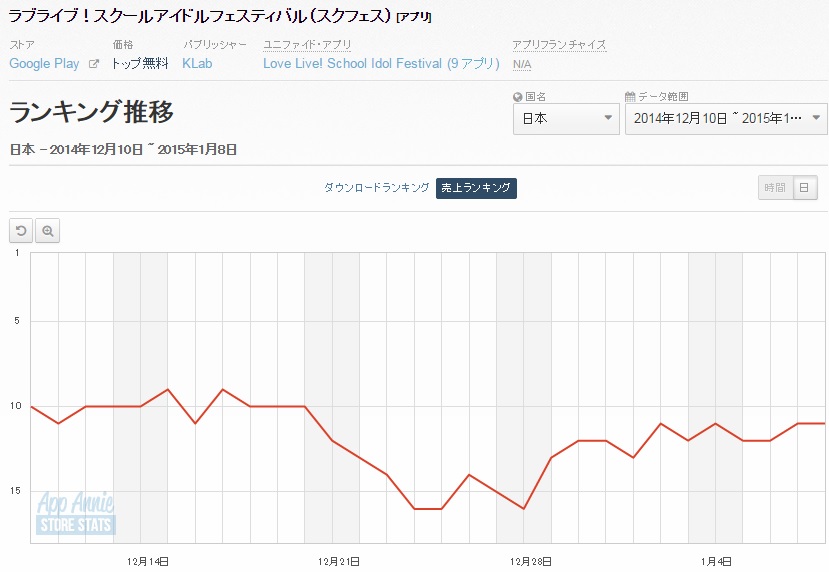Expand the date range dropdown
The image size is (829, 572).
point(725,119)
